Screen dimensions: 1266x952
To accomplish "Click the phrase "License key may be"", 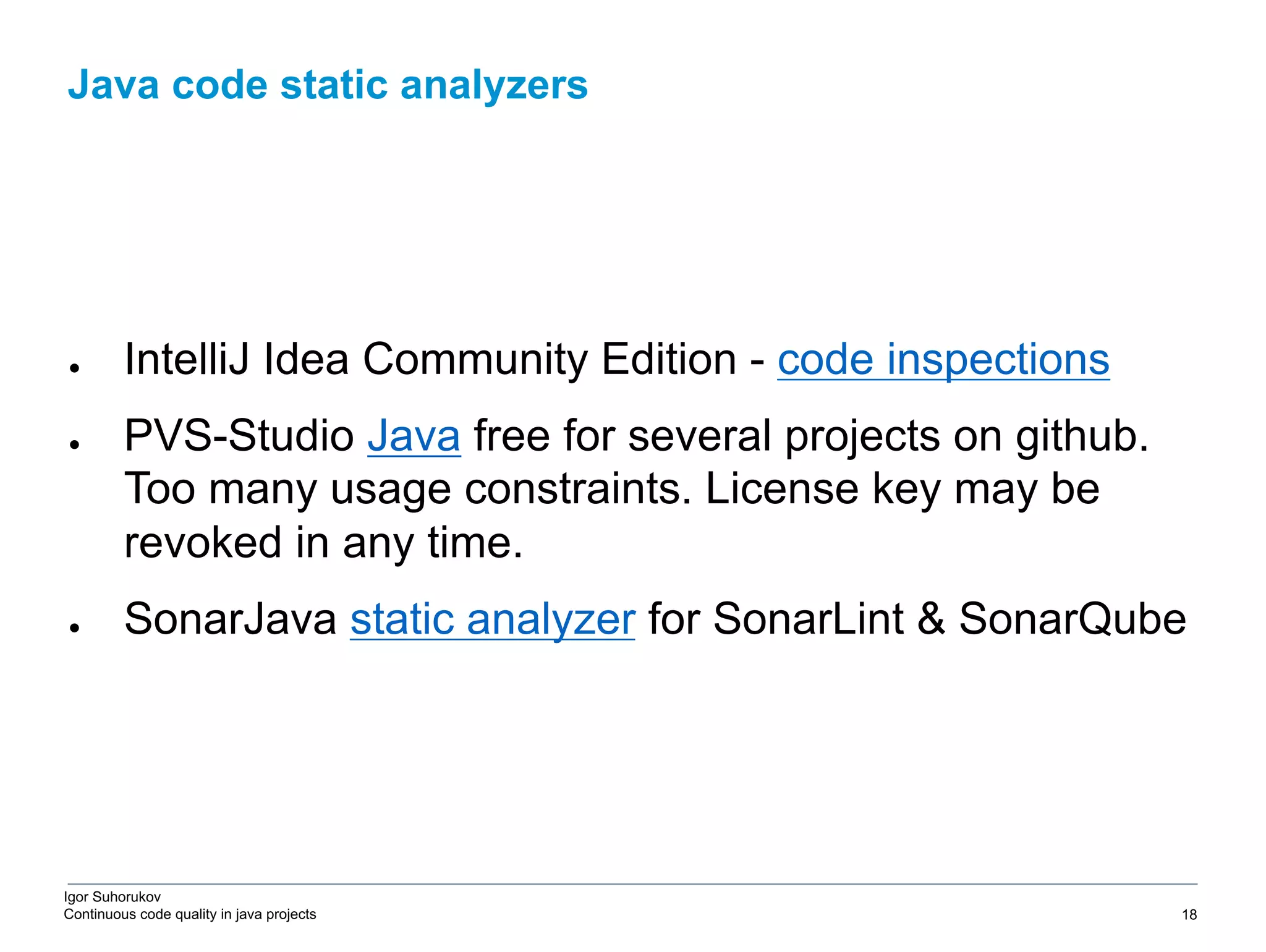I will pos(902,490).
